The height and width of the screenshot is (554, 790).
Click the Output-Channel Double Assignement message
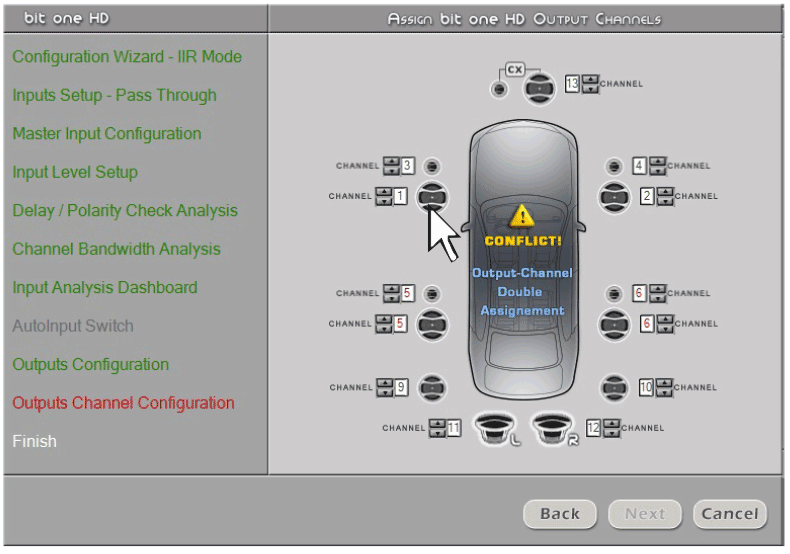point(522,292)
